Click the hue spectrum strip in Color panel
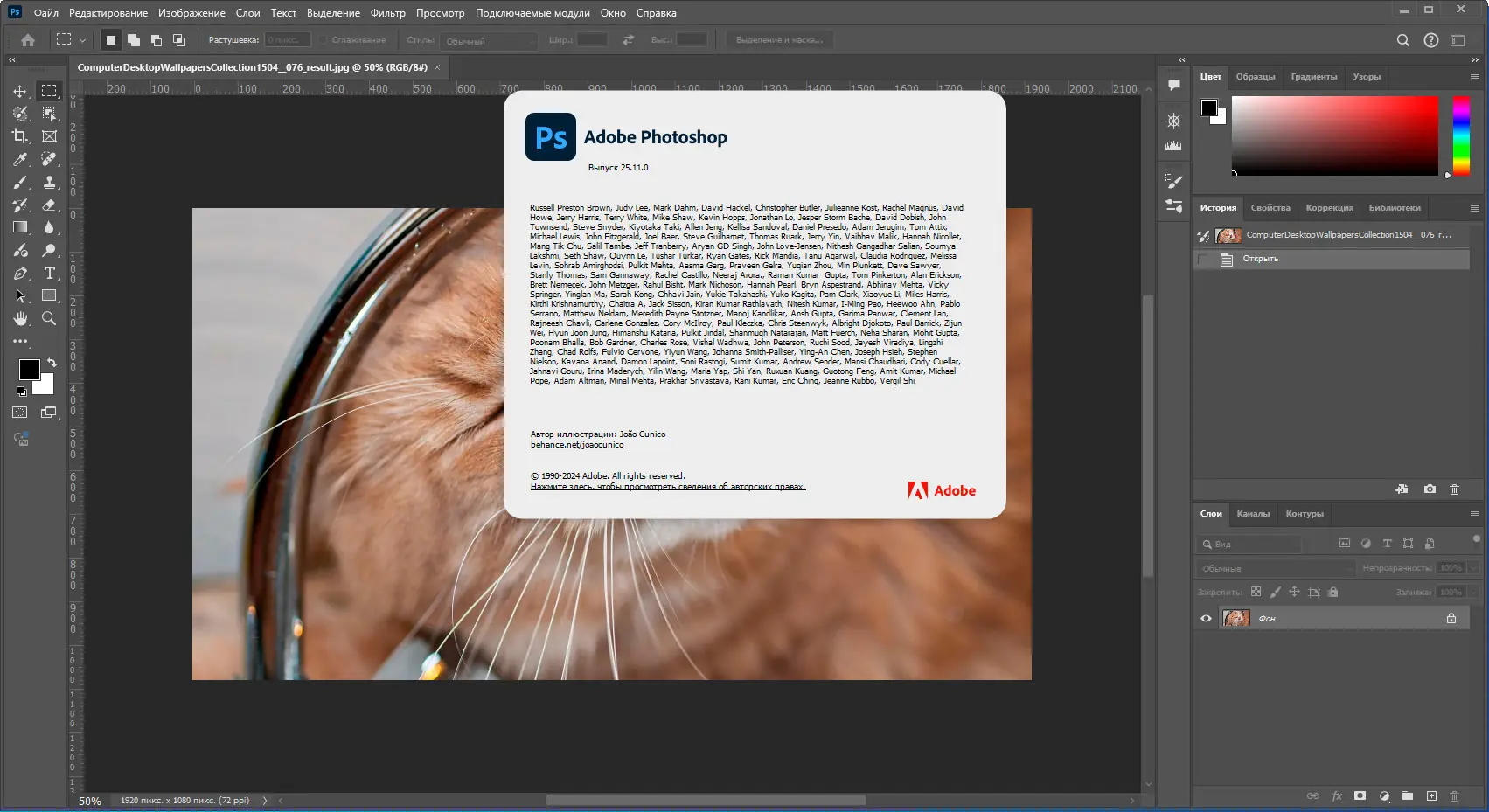This screenshot has width=1489, height=812. [x=1461, y=135]
